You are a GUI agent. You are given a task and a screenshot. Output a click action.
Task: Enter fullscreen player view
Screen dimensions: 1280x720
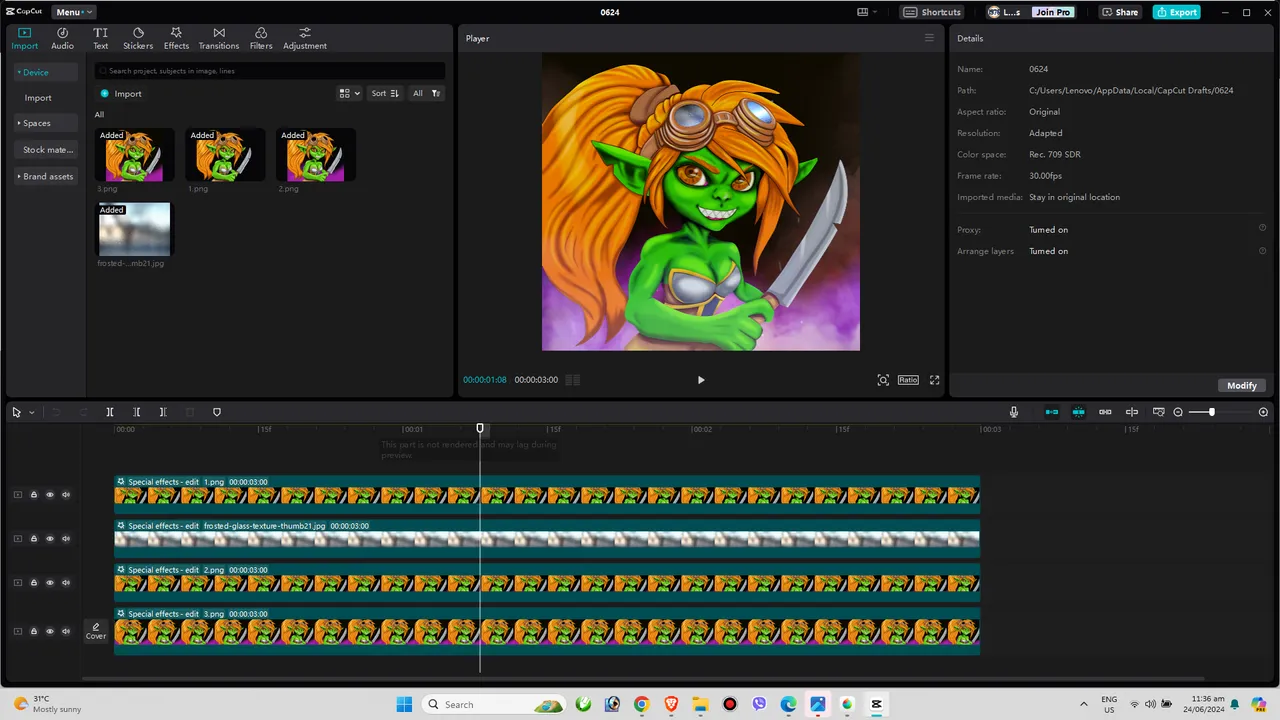tap(935, 380)
